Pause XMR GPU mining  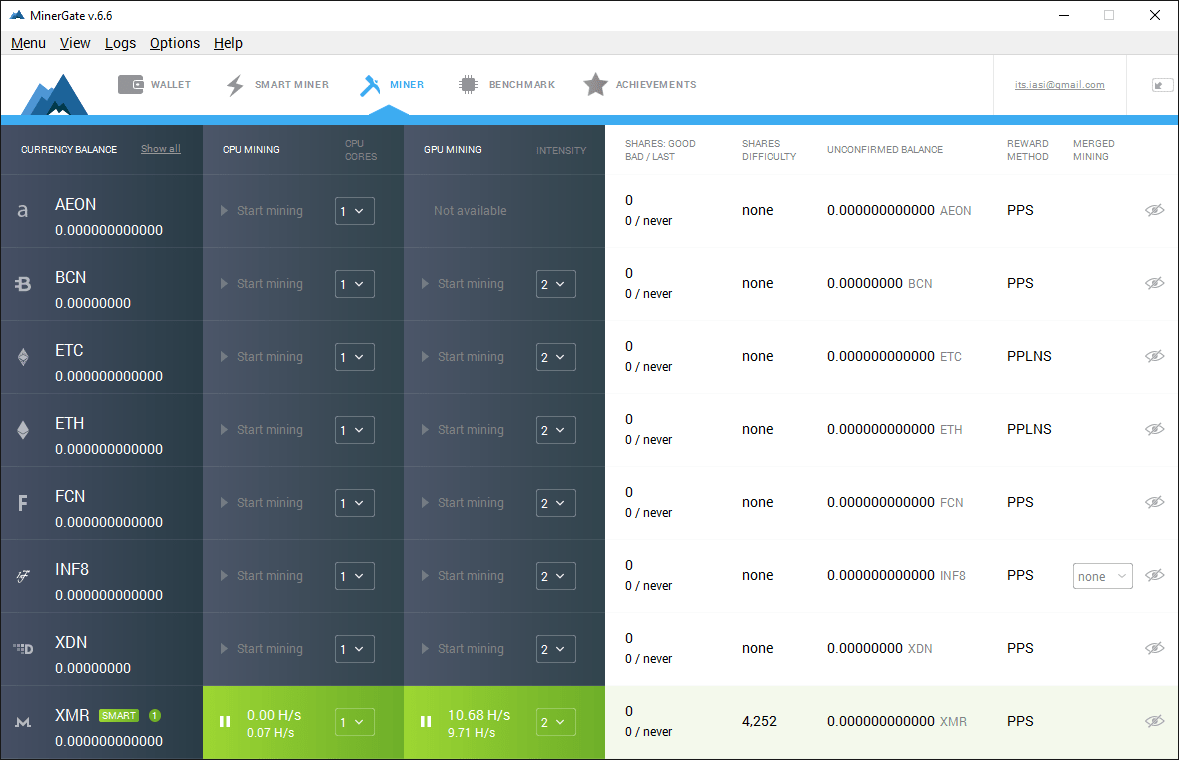click(426, 722)
